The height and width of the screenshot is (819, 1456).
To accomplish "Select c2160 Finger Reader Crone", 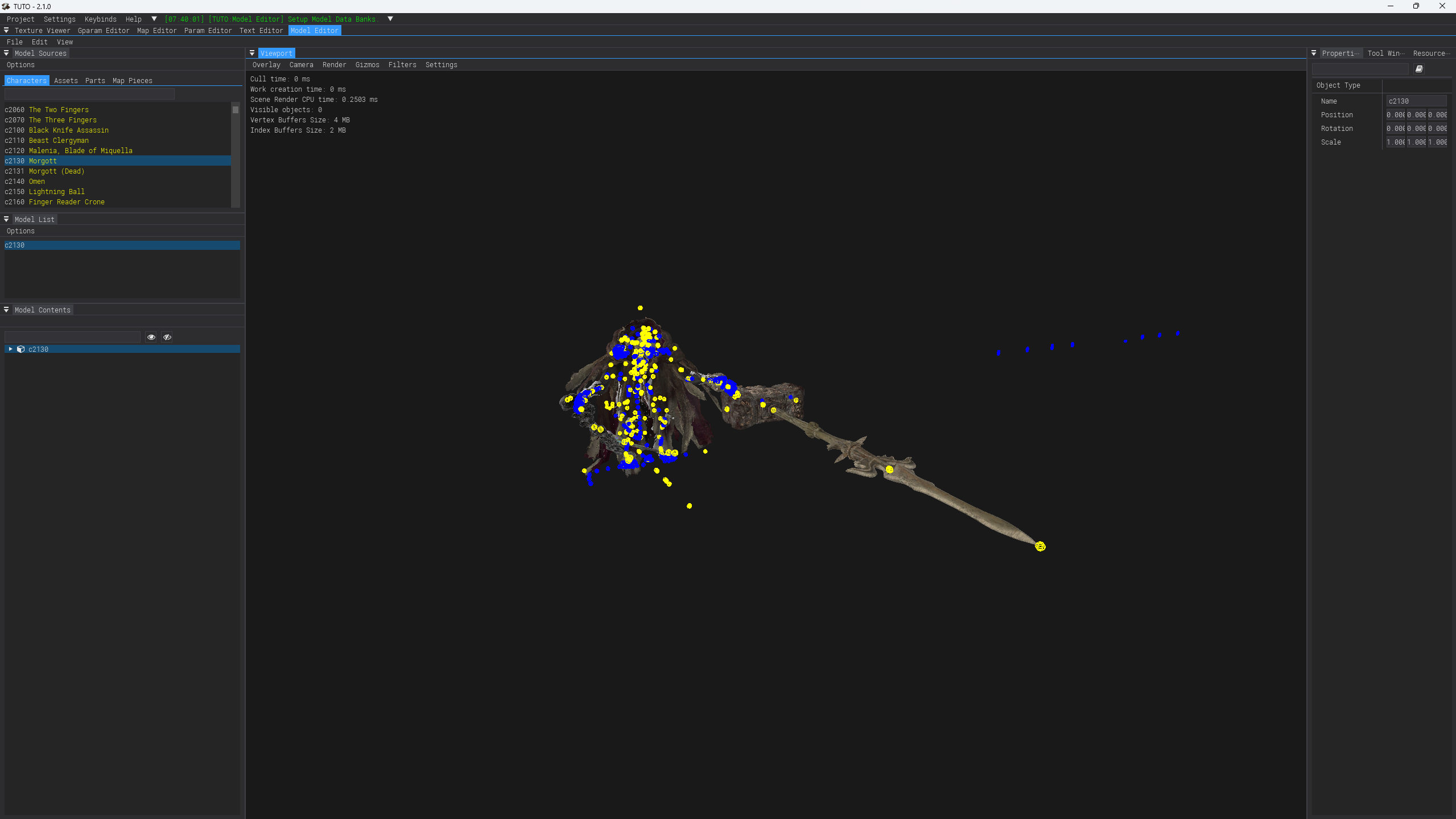I will 118,201.
